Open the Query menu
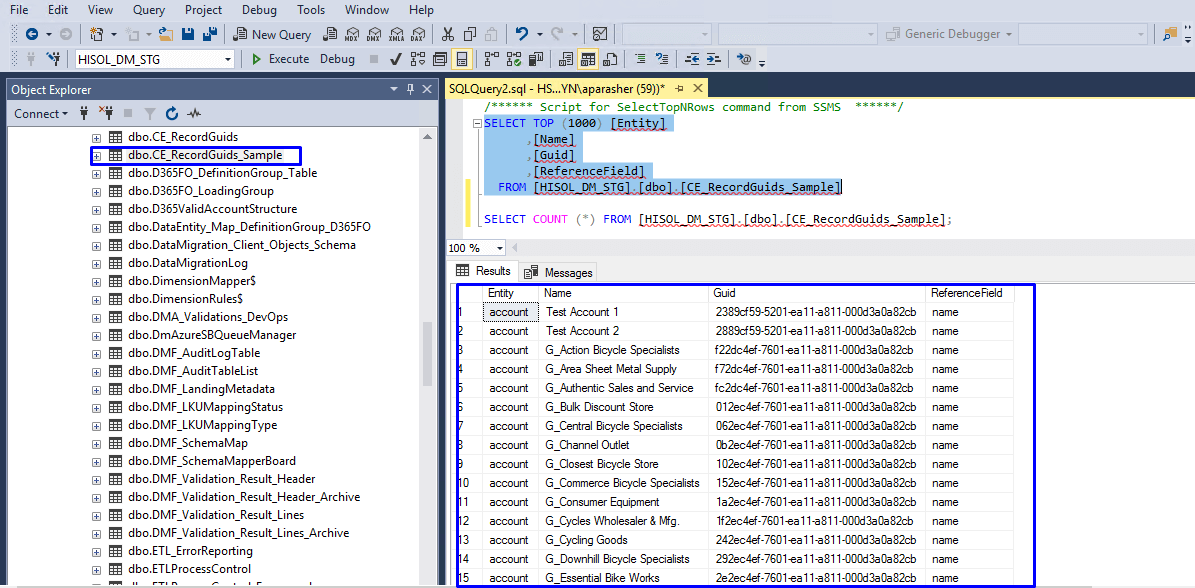The height and width of the screenshot is (588, 1195). point(149,10)
